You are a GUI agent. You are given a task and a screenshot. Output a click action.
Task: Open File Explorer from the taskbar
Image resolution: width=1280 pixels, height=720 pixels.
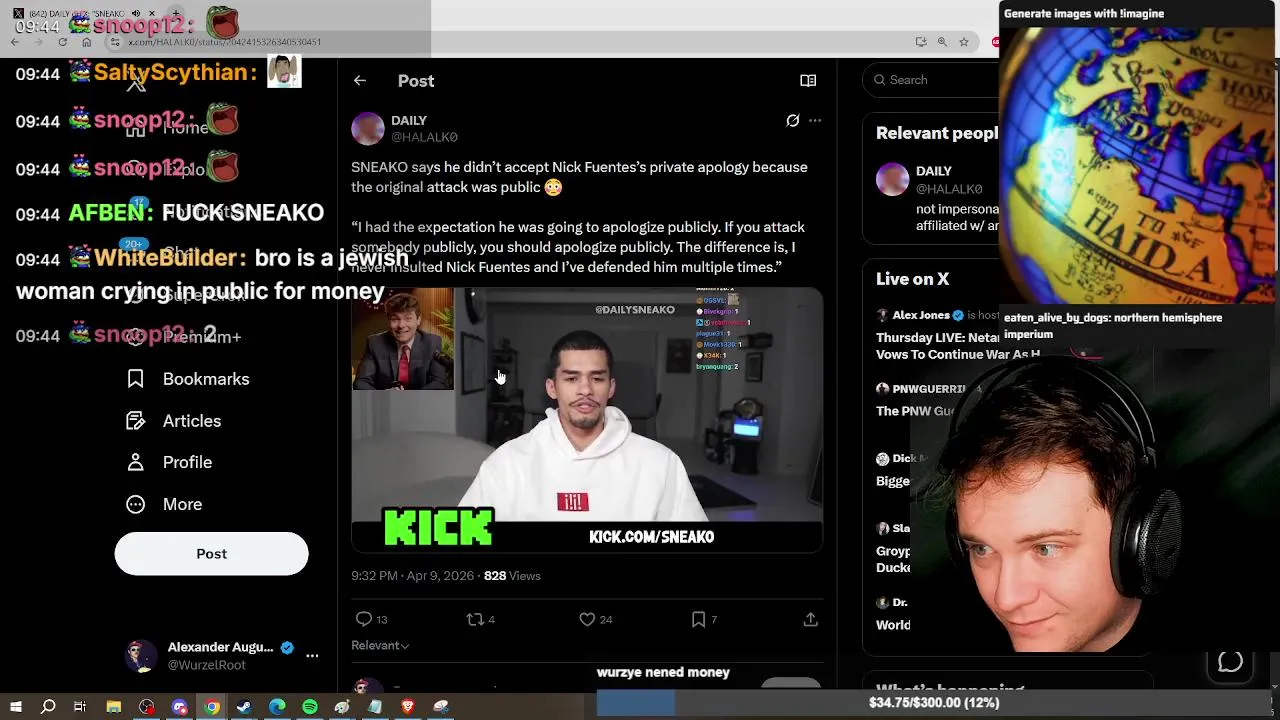click(114, 707)
